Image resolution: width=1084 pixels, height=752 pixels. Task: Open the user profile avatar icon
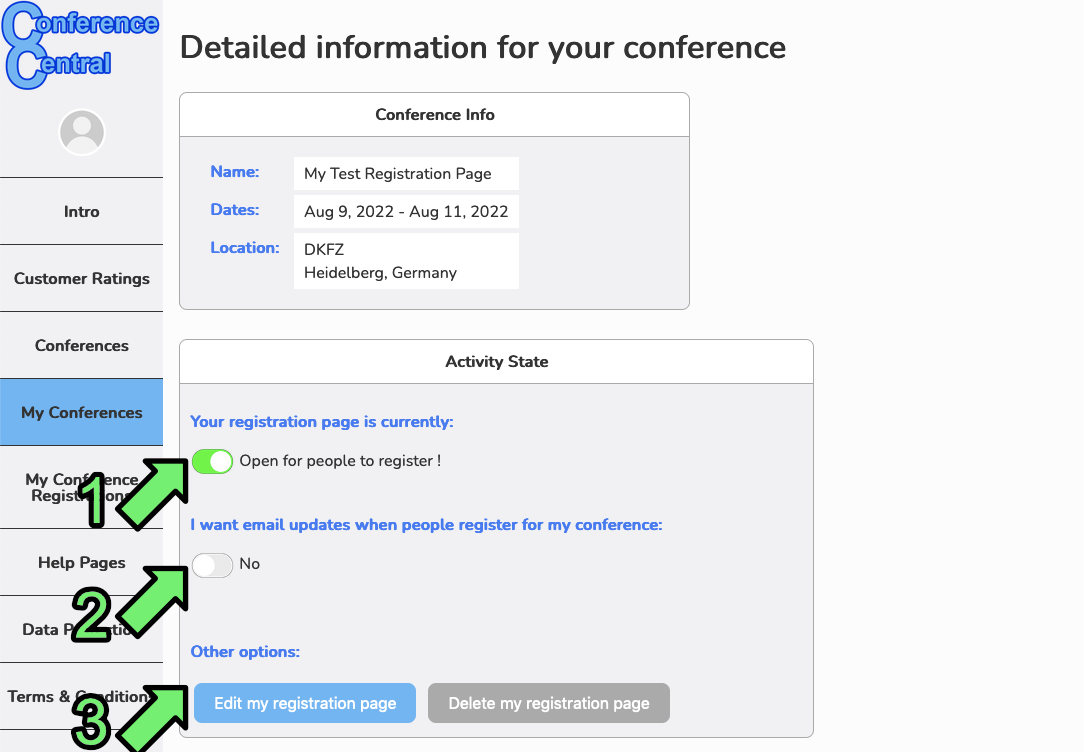click(x=82, y=132)
